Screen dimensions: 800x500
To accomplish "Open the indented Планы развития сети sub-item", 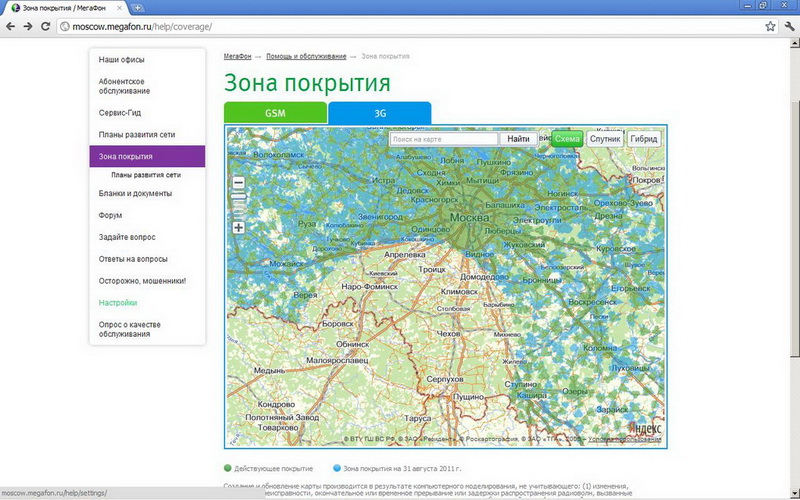I will [146, 174].
